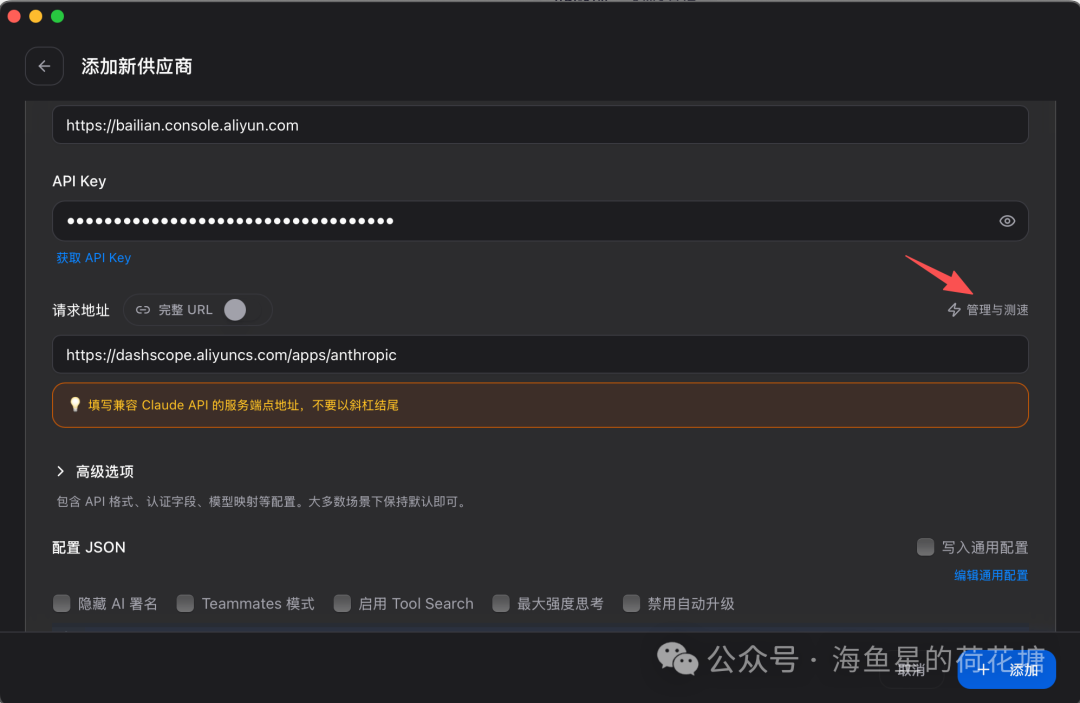Screen dimensions: 1080x703
Task: Click the link icon beside 完整 URL
Action: pyautogui.click(x=143, y=310)
